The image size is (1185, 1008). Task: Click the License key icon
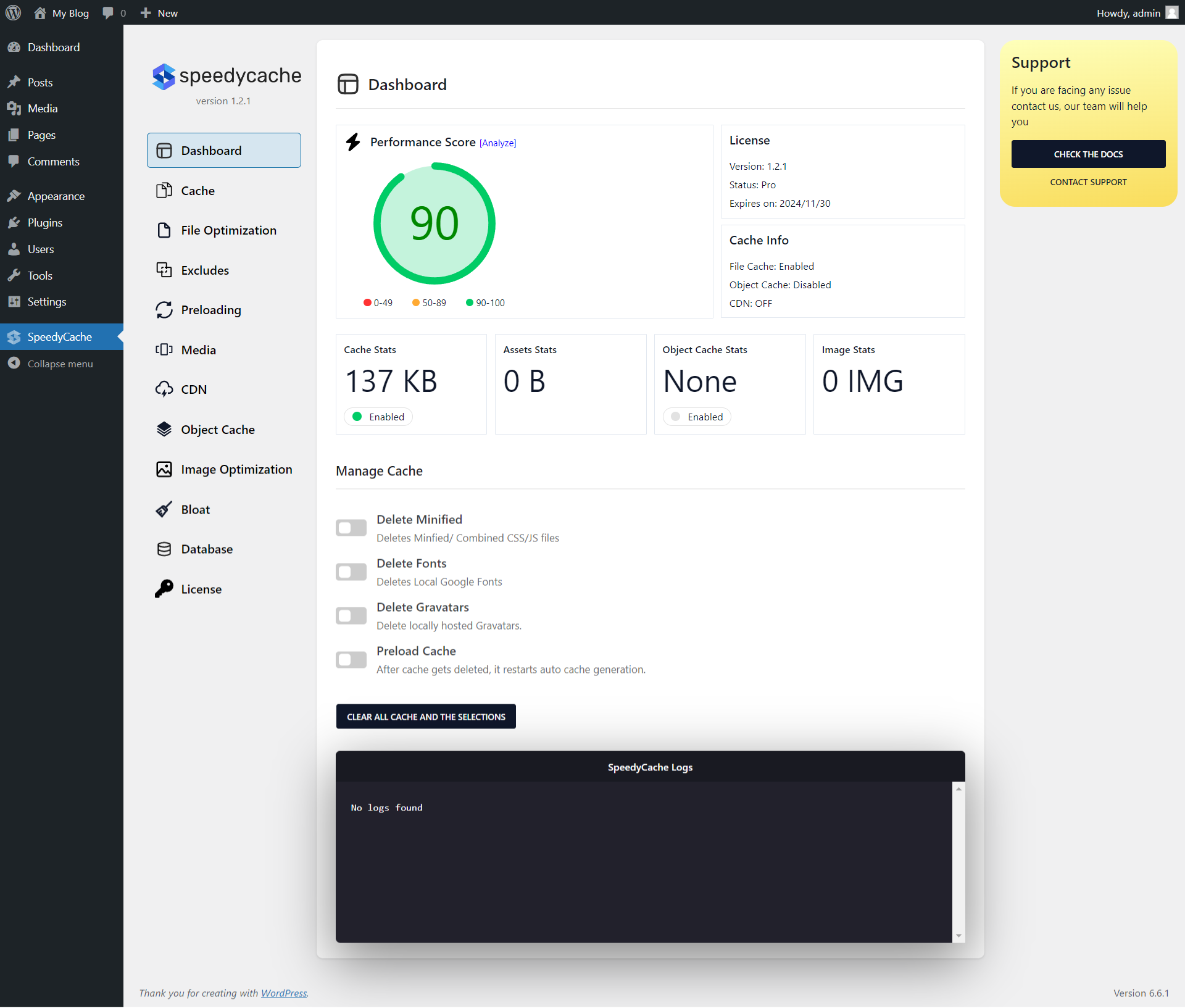click(x=164, y=589)
